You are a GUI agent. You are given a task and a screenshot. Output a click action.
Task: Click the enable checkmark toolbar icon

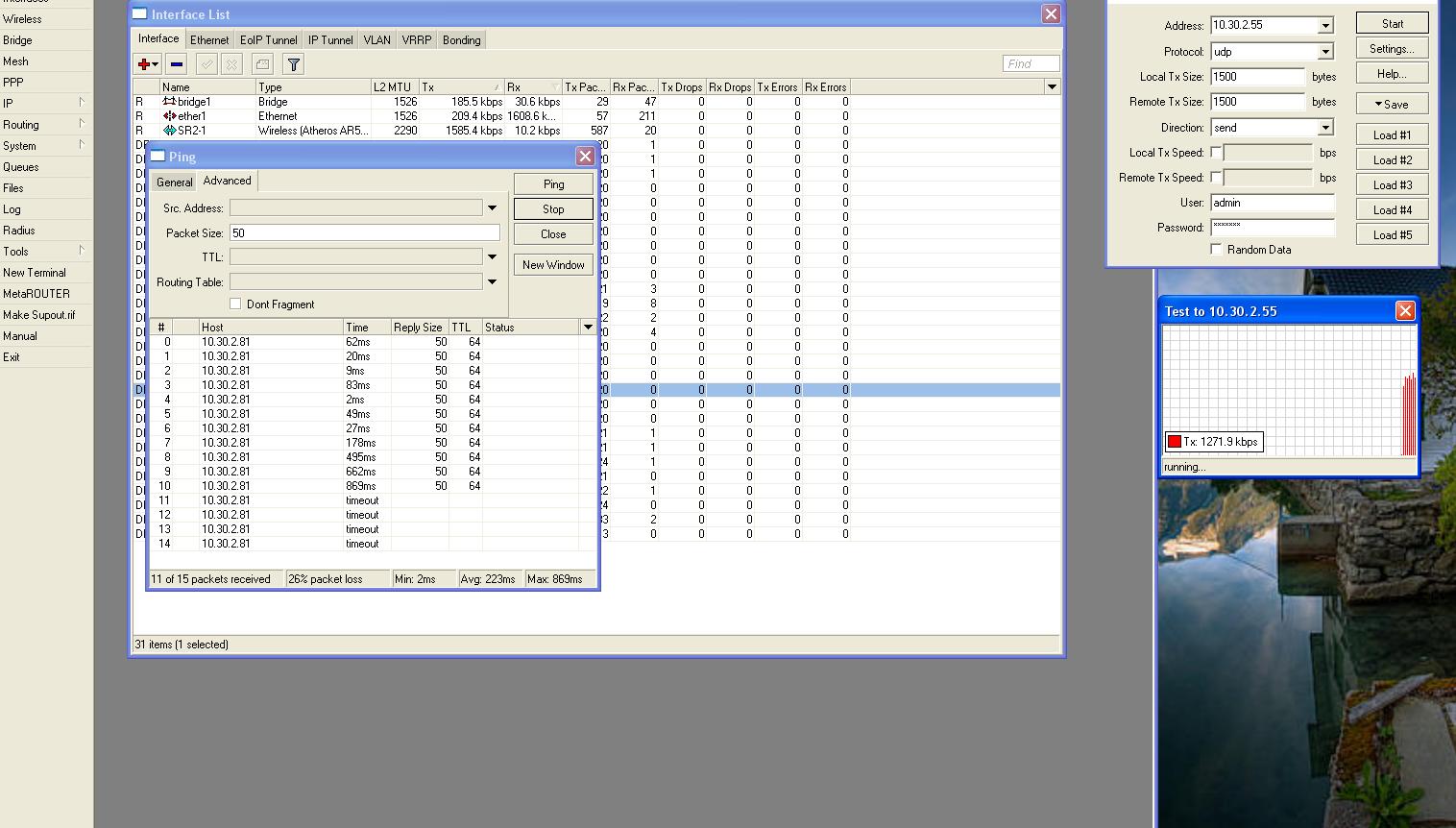coord(206,64)
